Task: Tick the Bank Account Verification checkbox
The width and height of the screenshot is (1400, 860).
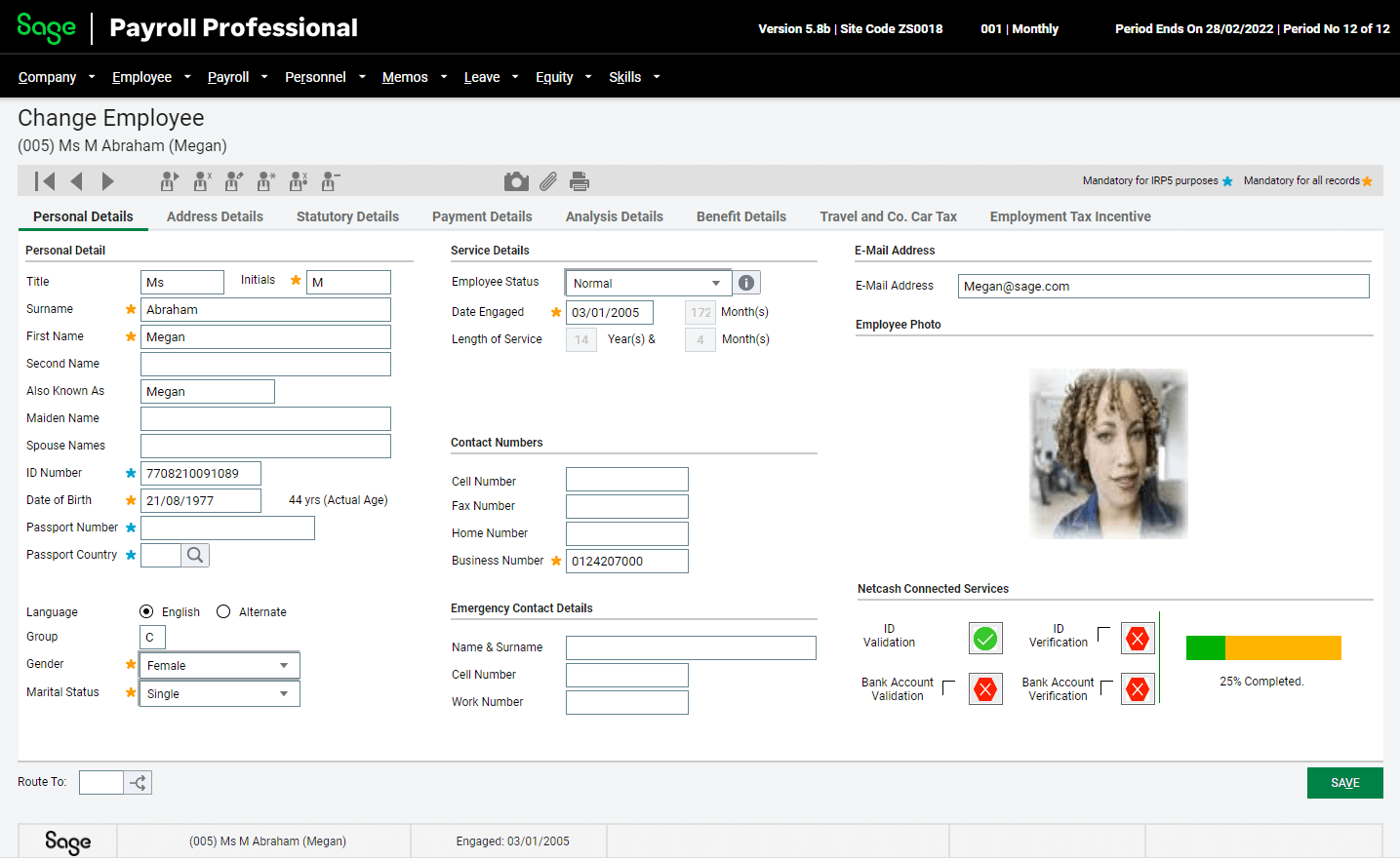Action: coord(1106,687)
